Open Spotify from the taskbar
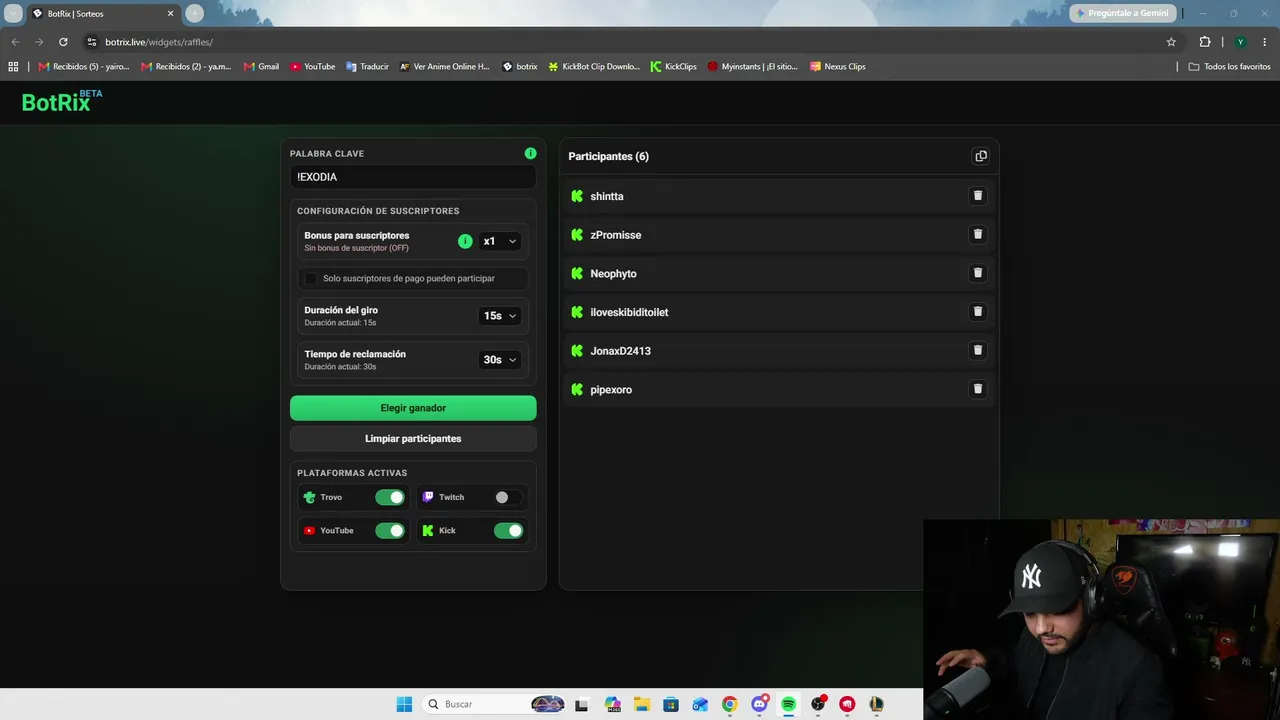 (788, 704)
